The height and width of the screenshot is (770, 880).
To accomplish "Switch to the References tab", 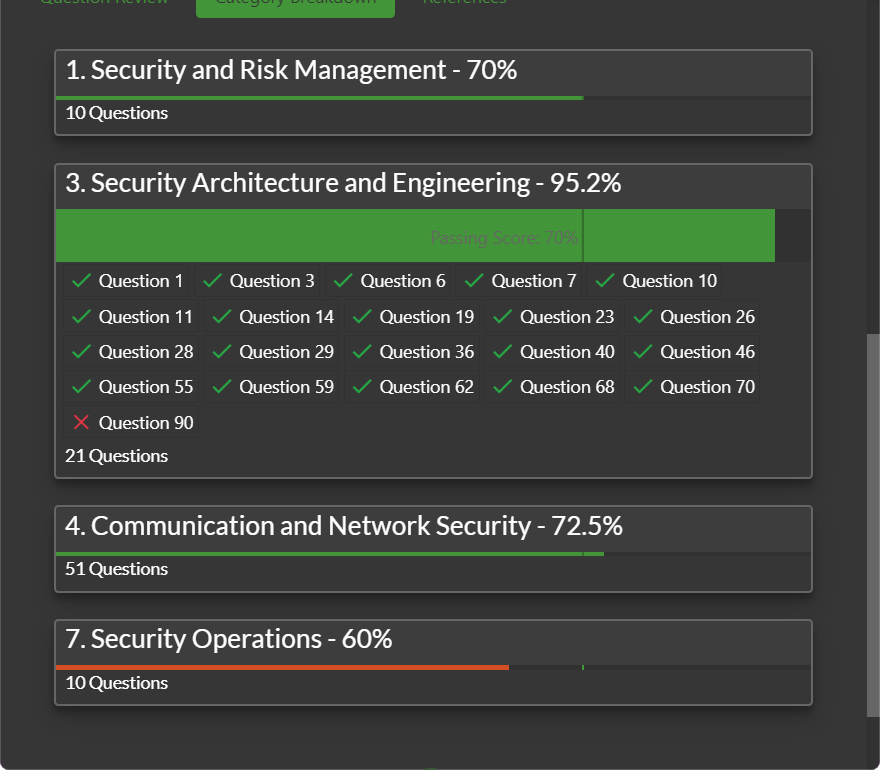I will 464,3.
